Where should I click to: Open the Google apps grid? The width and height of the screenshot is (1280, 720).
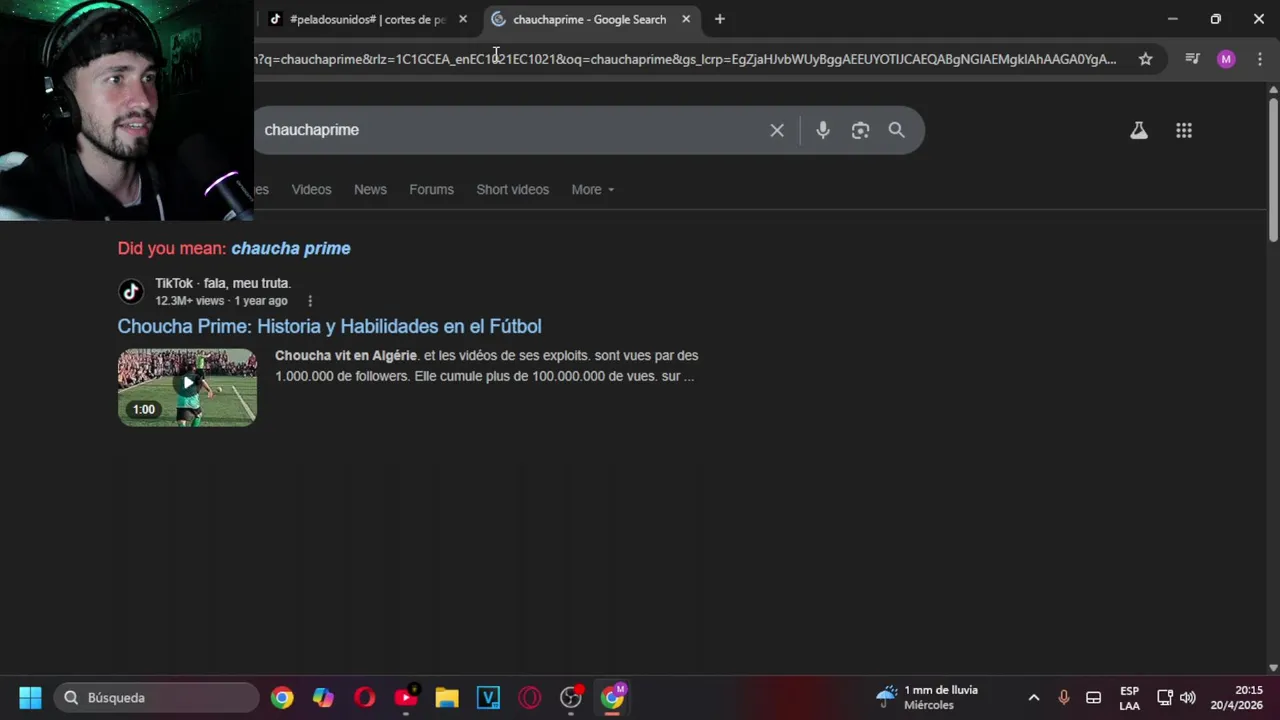(1184, 130)
